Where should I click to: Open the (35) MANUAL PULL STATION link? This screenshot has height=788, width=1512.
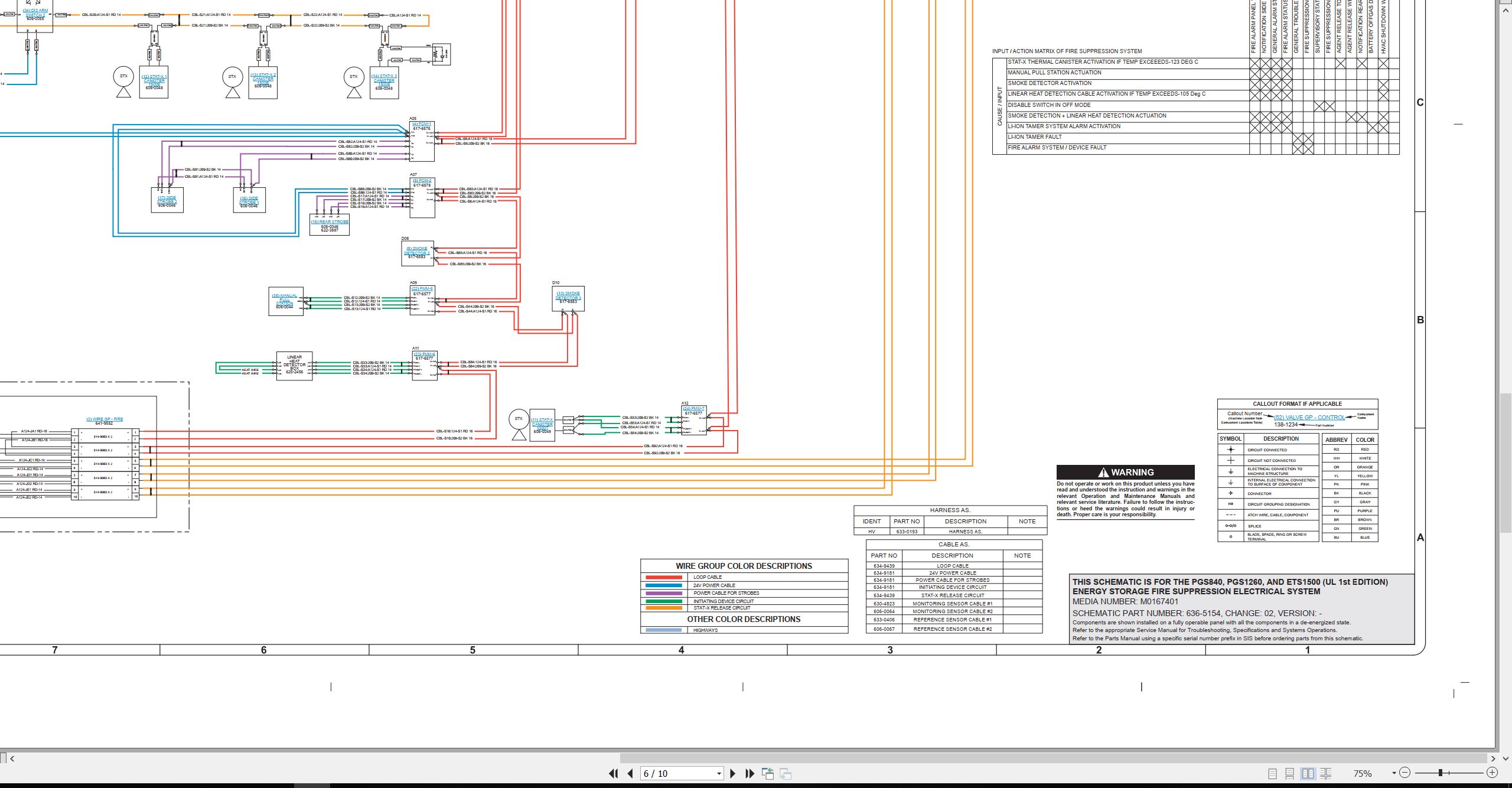click(x=285, y=299)
